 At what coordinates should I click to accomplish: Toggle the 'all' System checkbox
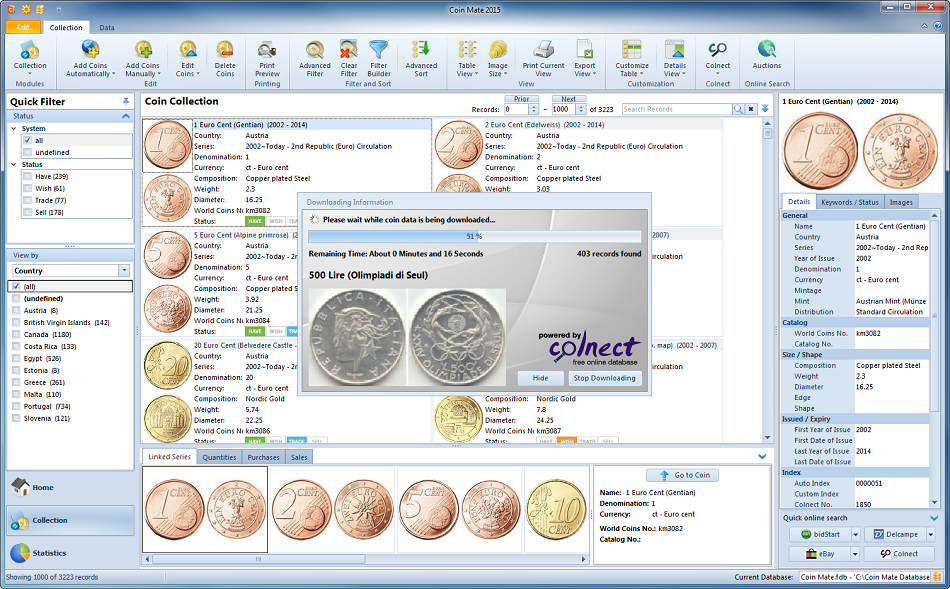[27, 140]
